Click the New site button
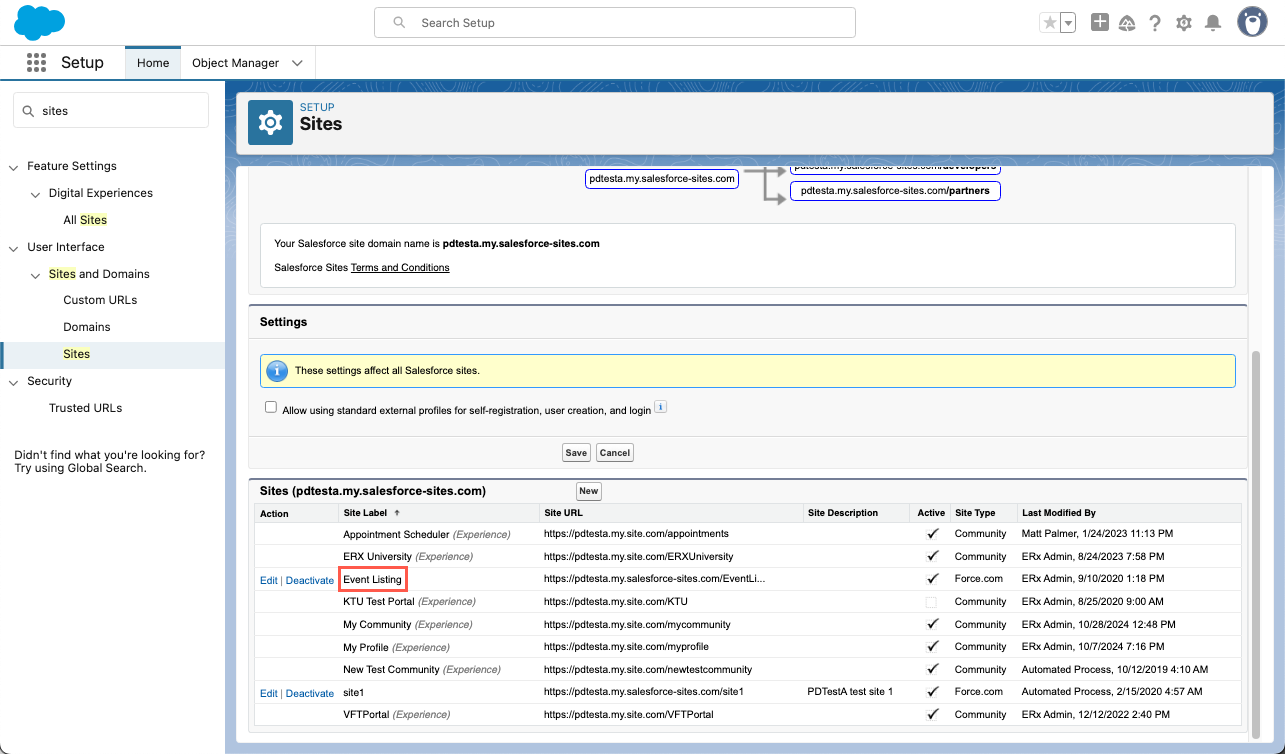The width and height of the screenshot is (1285, 754). coord(588,491)
